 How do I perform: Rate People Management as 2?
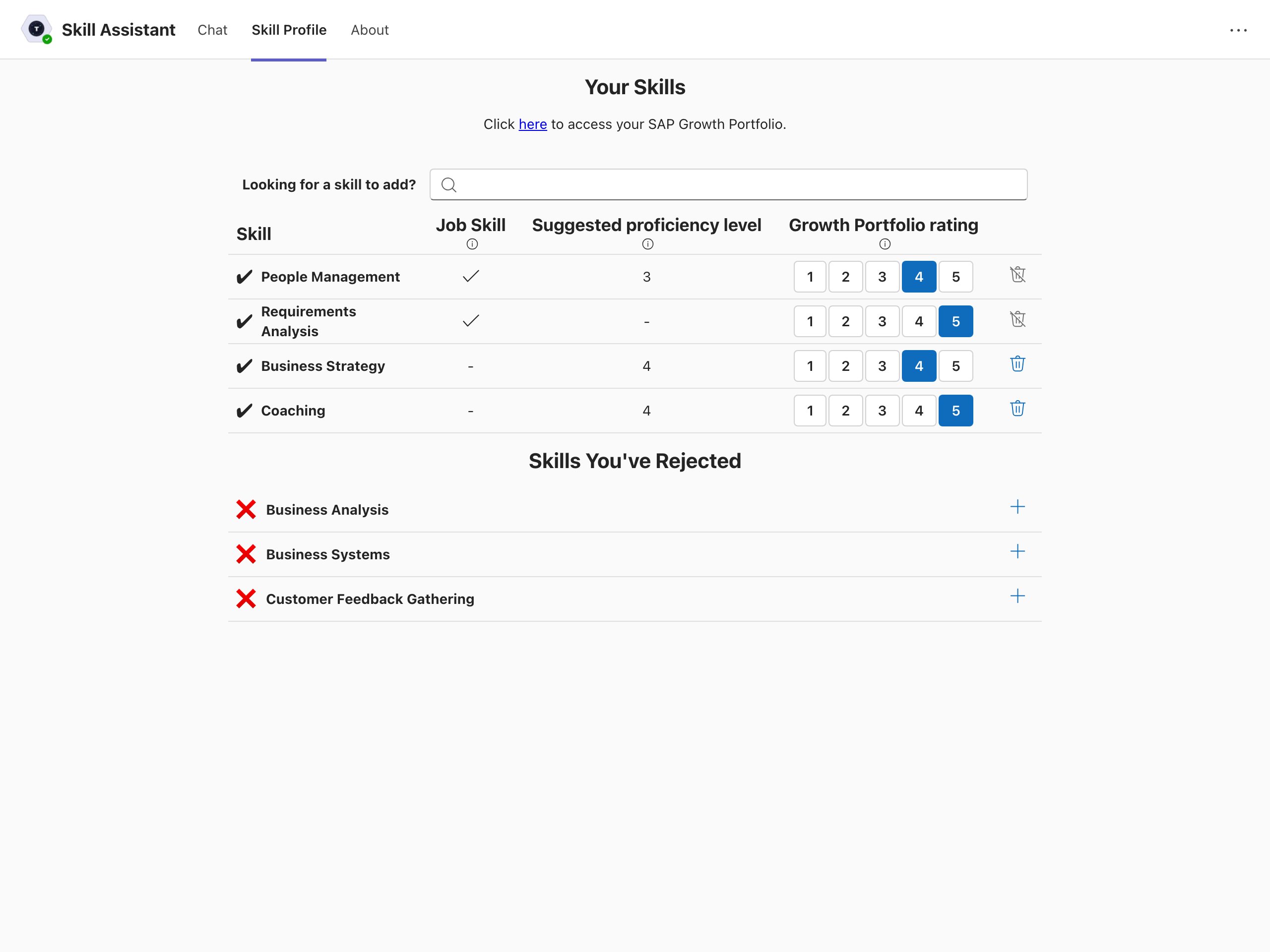[846, 277]
